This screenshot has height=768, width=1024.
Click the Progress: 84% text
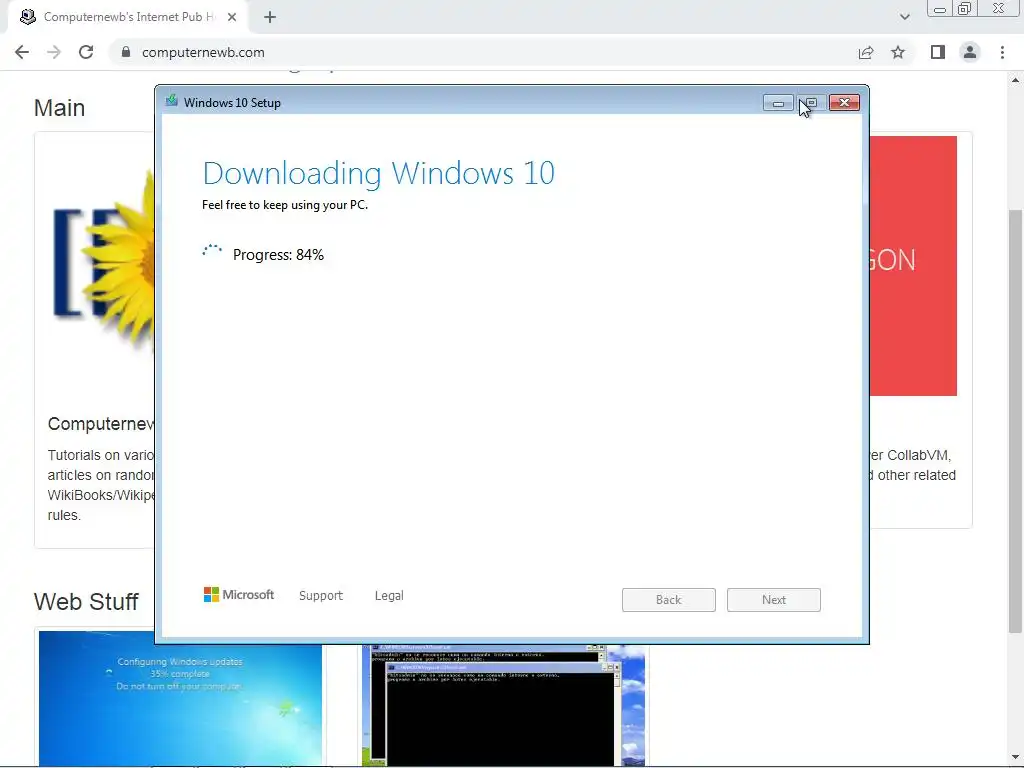(278, 255)
